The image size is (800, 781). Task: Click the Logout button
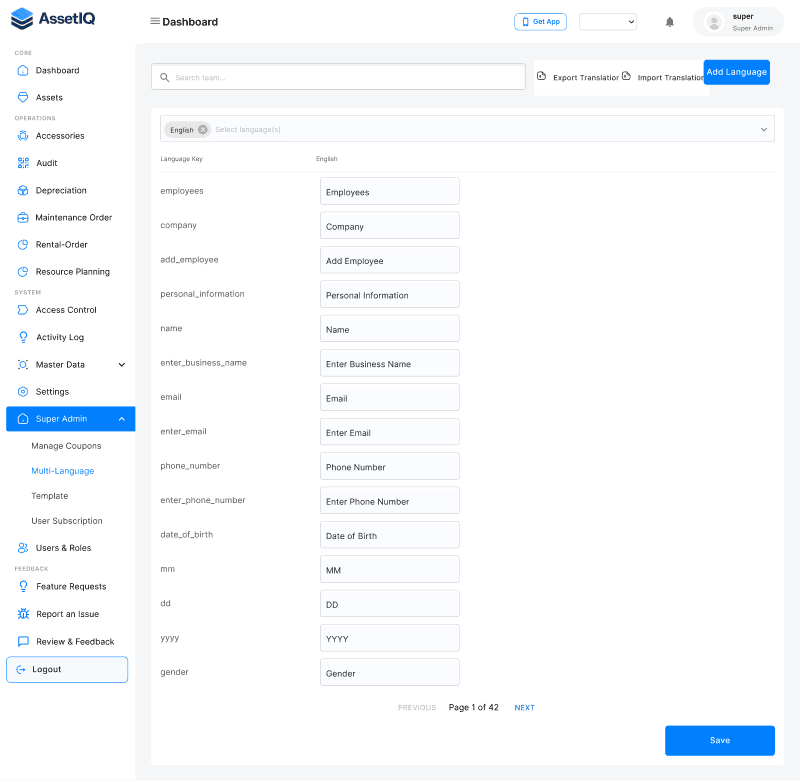coord(67,669)
